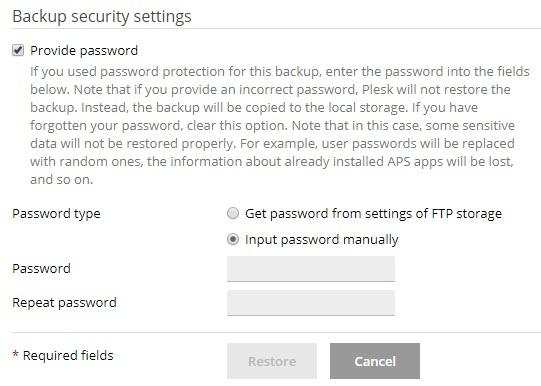Image resolution: width=541 pixels, height=386 pixels.
Task: Click the "Provide password" label text
Action: (84, 51)
